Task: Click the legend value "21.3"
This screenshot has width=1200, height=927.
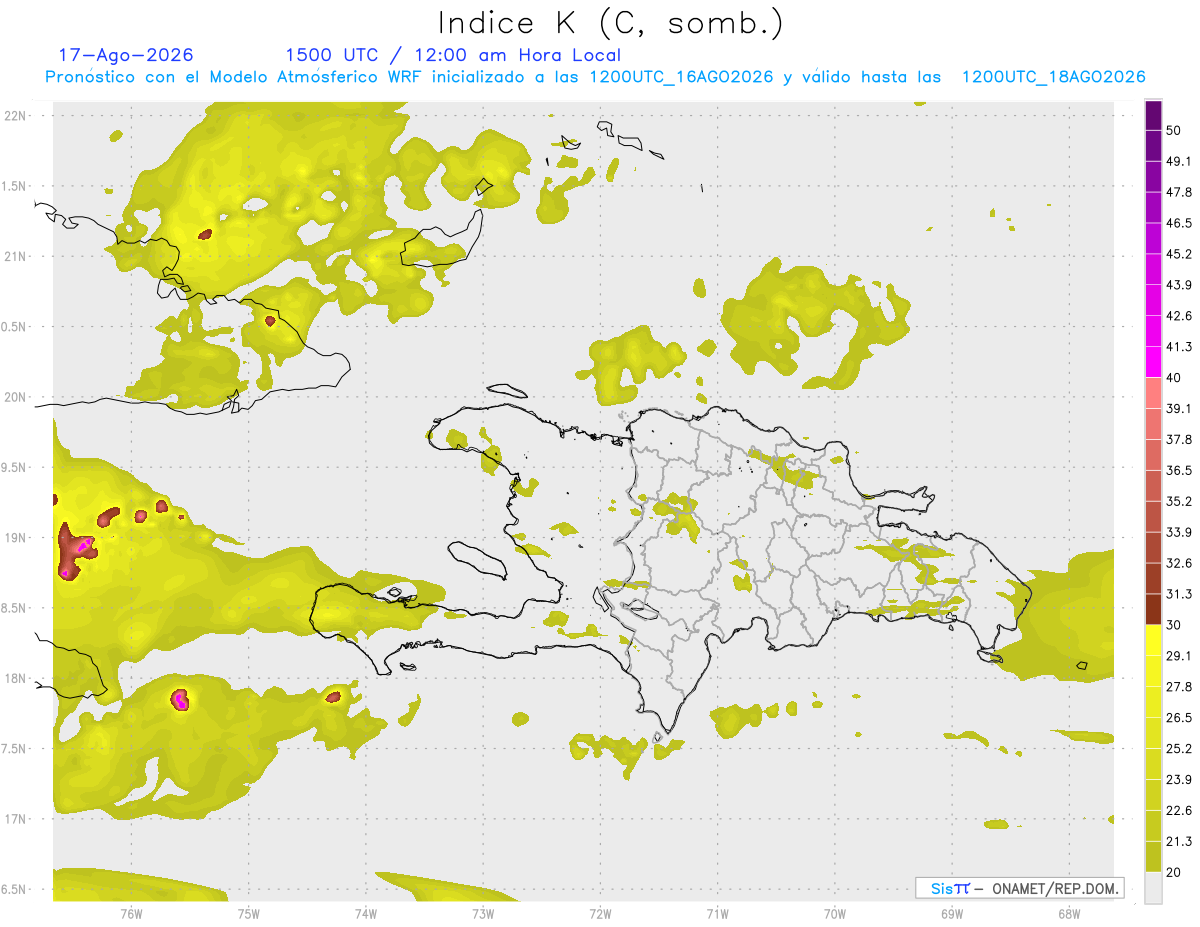Action: tap(1179, 841)
